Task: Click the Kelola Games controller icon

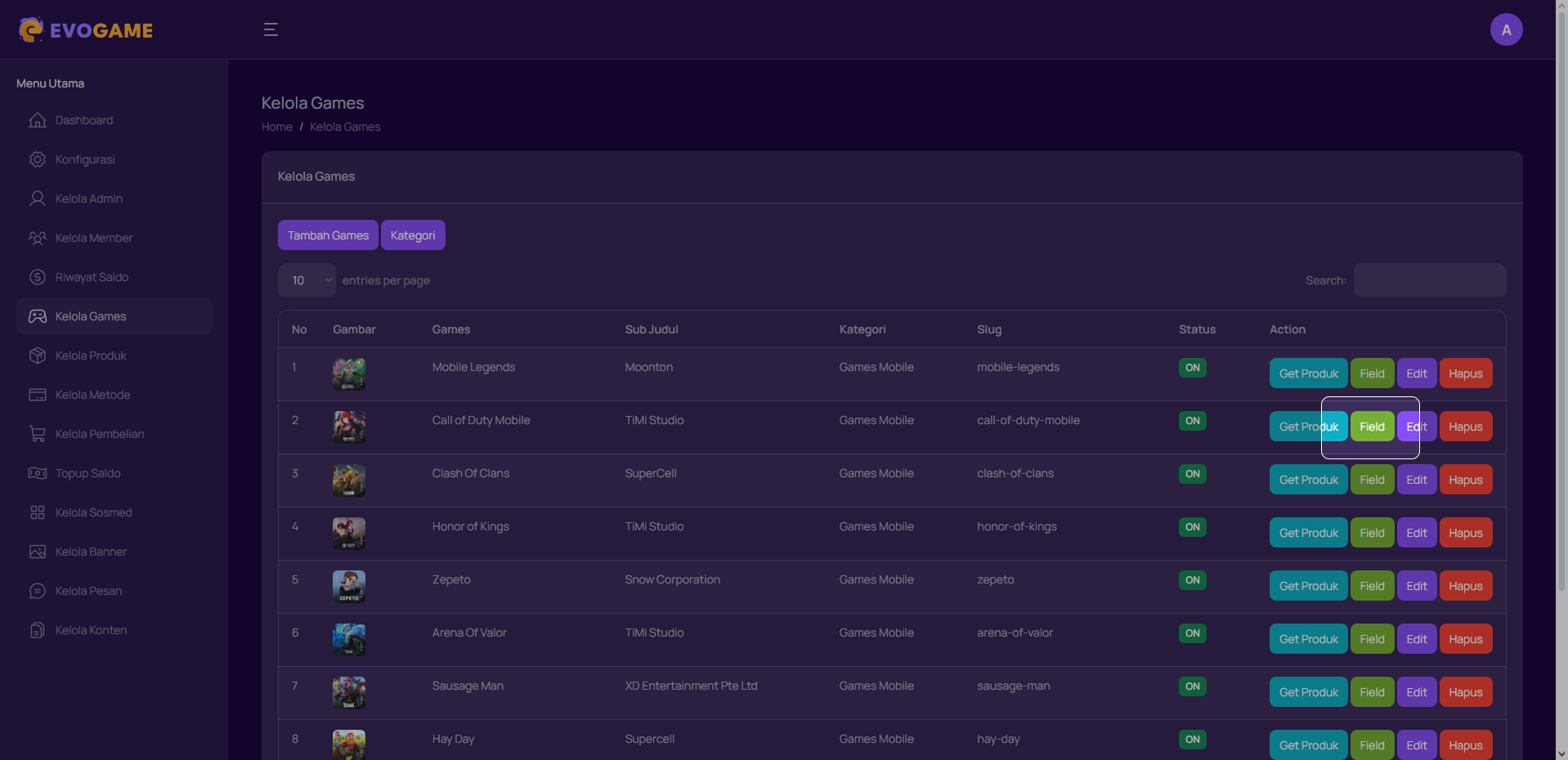Action: tap(38, 316)
